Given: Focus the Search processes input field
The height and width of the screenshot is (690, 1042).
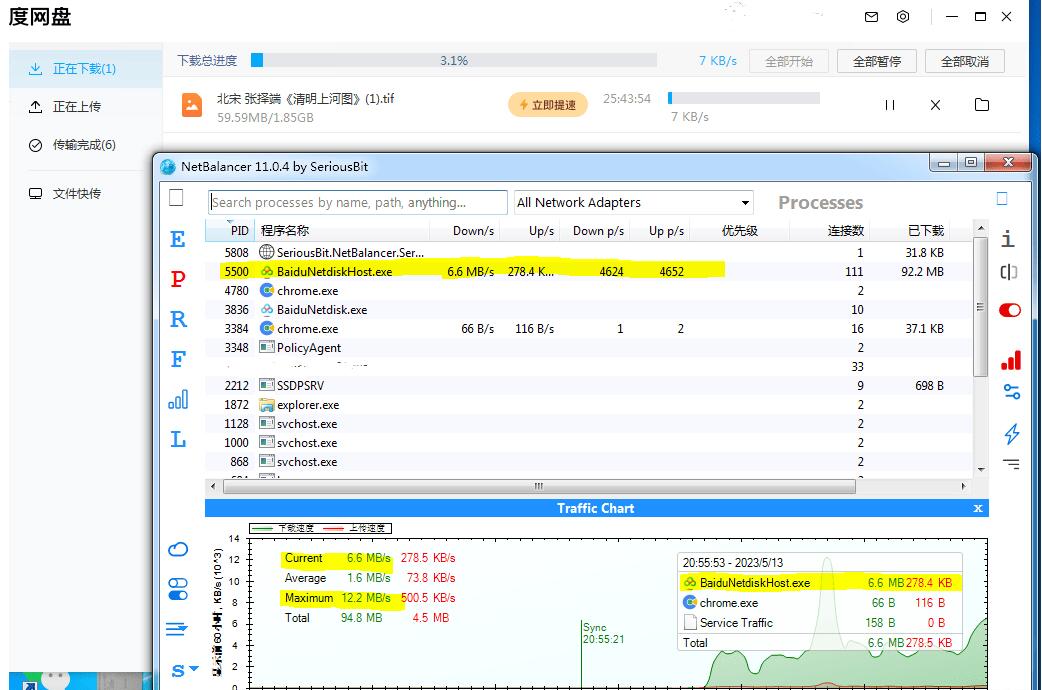Looking at the screenshot, I should tap(358, 202).
